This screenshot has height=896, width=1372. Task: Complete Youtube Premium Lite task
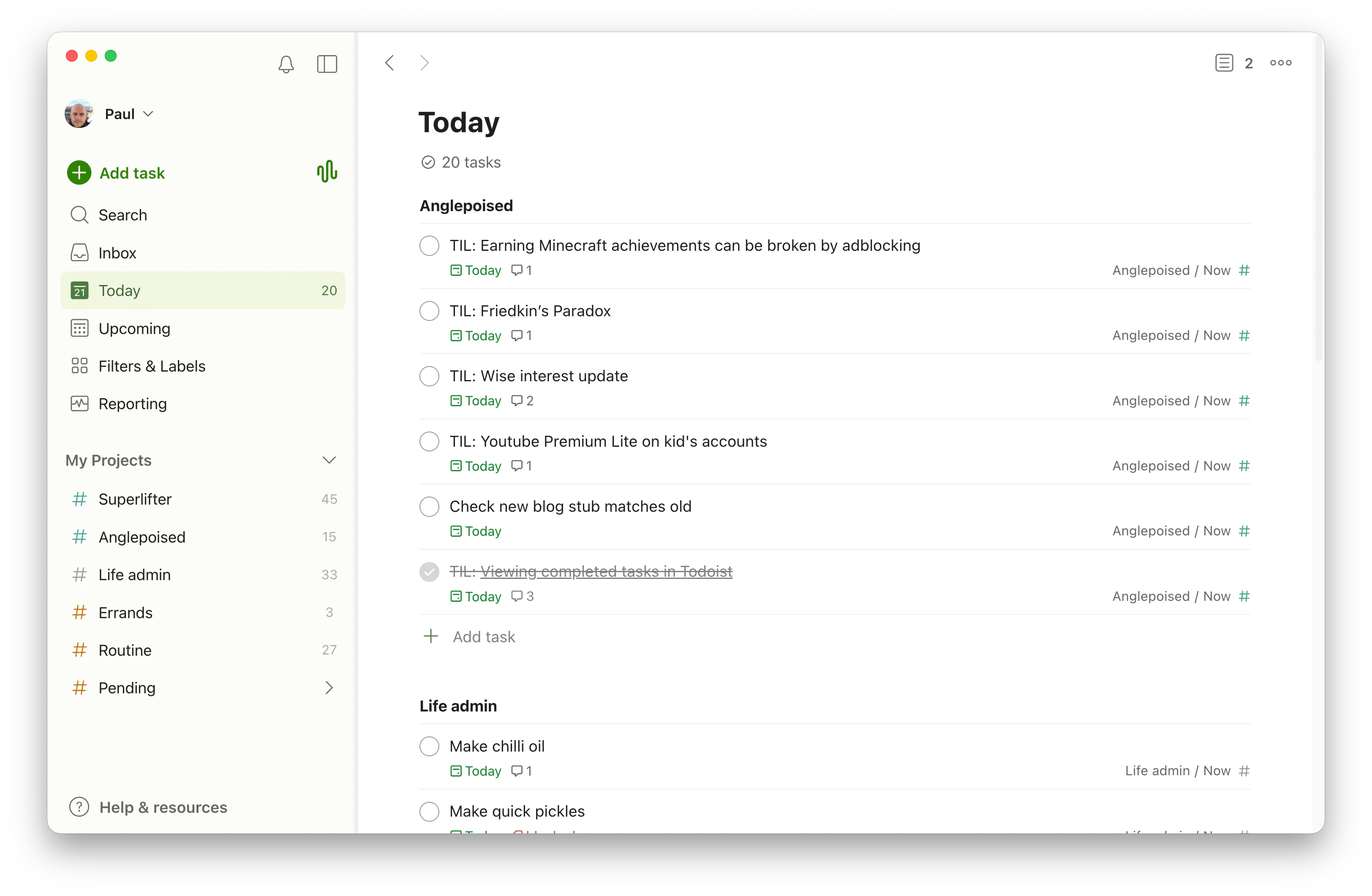pos(429,441)
